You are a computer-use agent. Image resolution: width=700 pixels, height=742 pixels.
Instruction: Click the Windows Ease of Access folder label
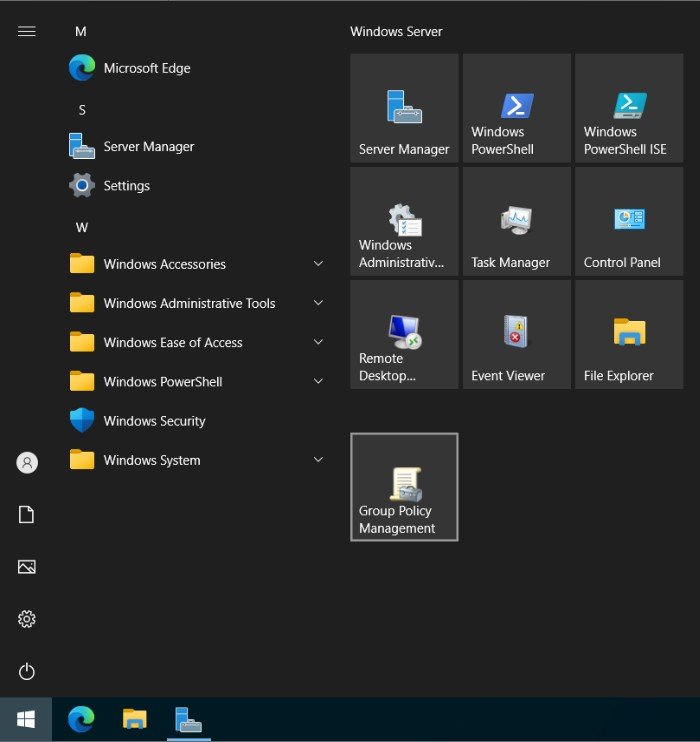point(173,343)
